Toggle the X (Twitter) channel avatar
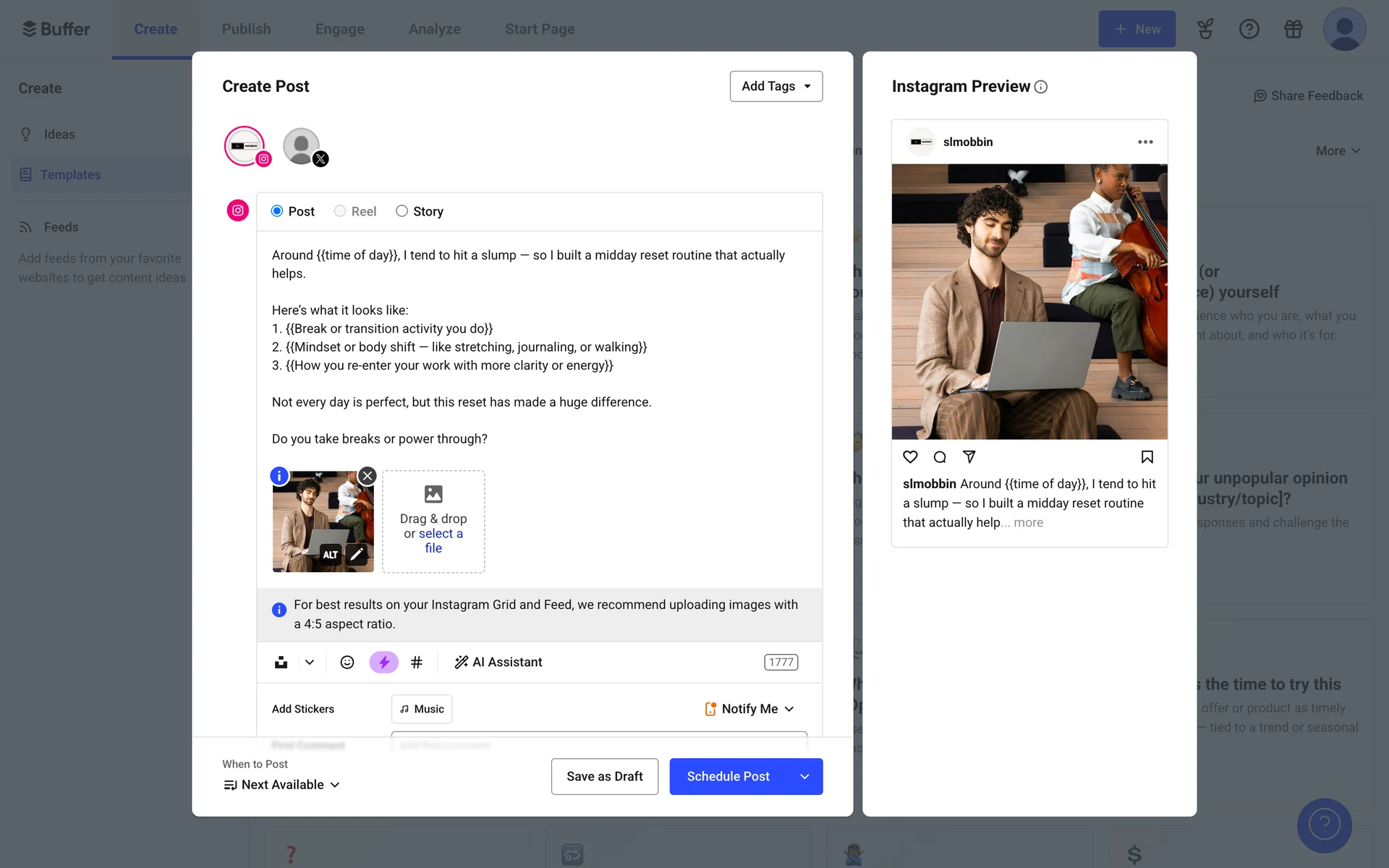The image size is (1389, 868). [x=302, y=146]
